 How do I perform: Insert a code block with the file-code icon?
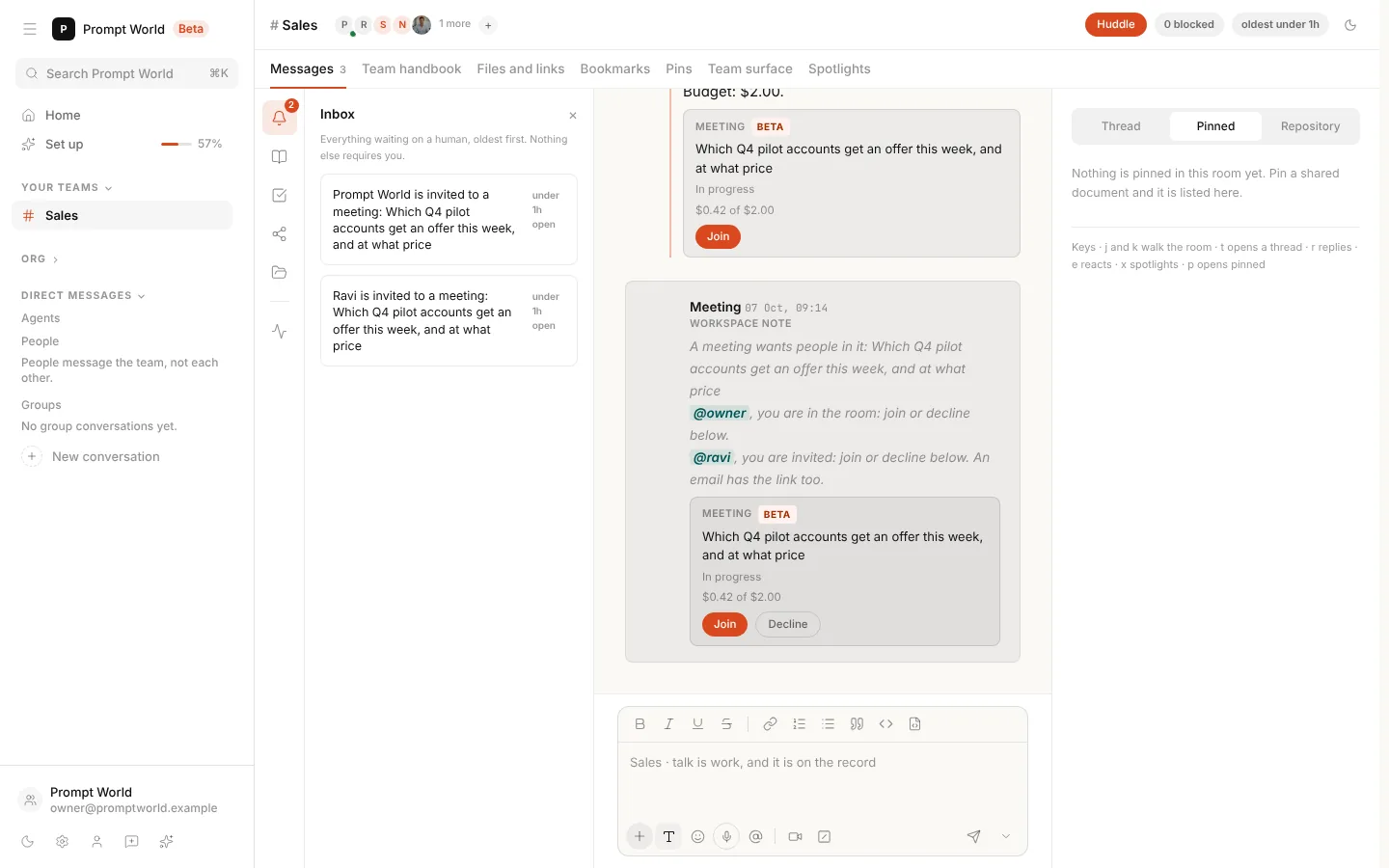click(914, 724)
